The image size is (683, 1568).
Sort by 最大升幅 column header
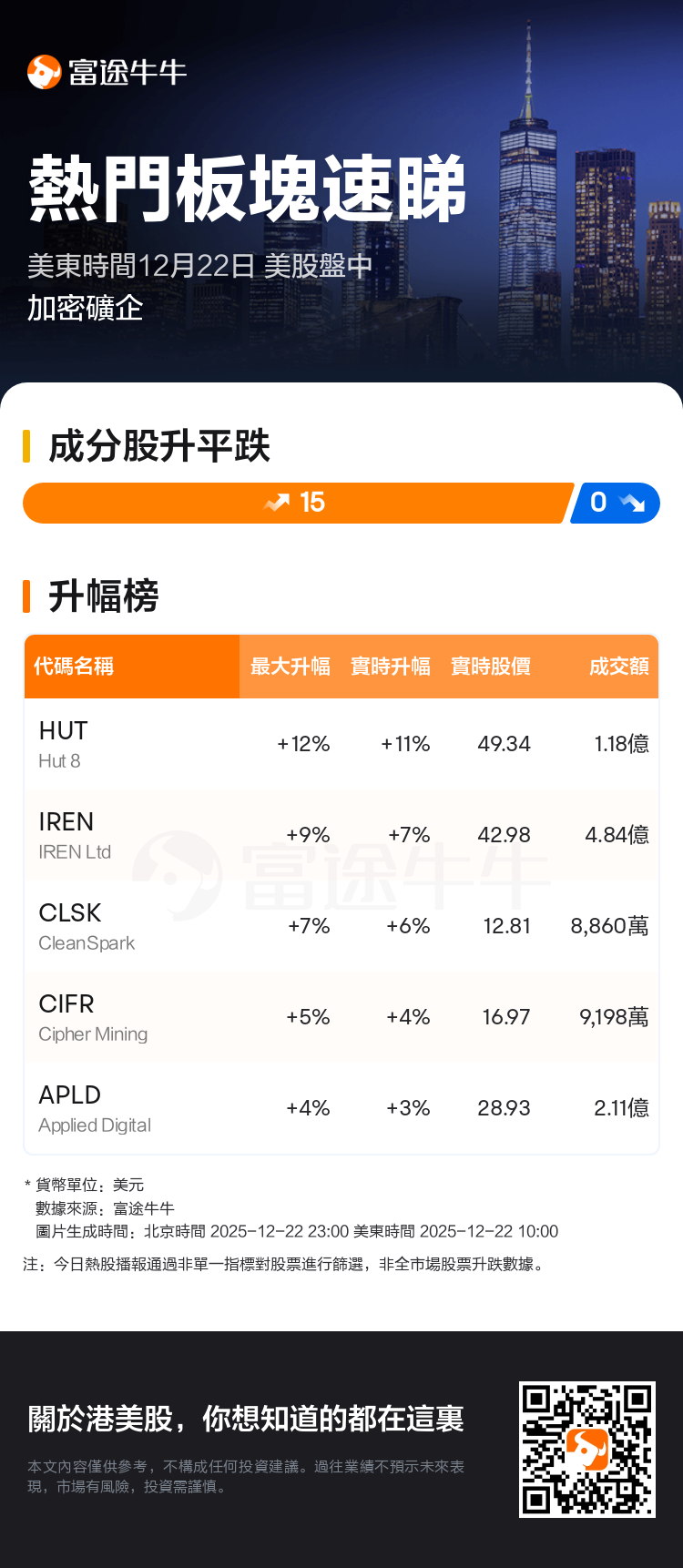pos(291,667)
